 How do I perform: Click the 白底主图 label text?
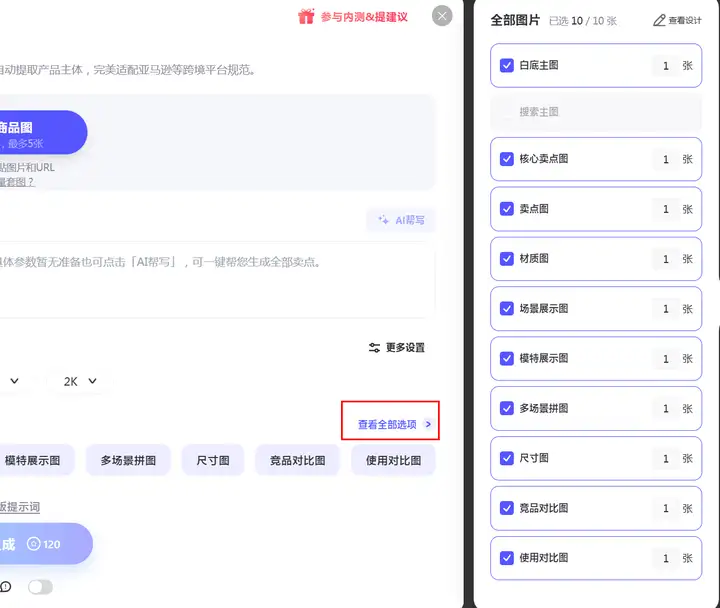coord(539,65)
